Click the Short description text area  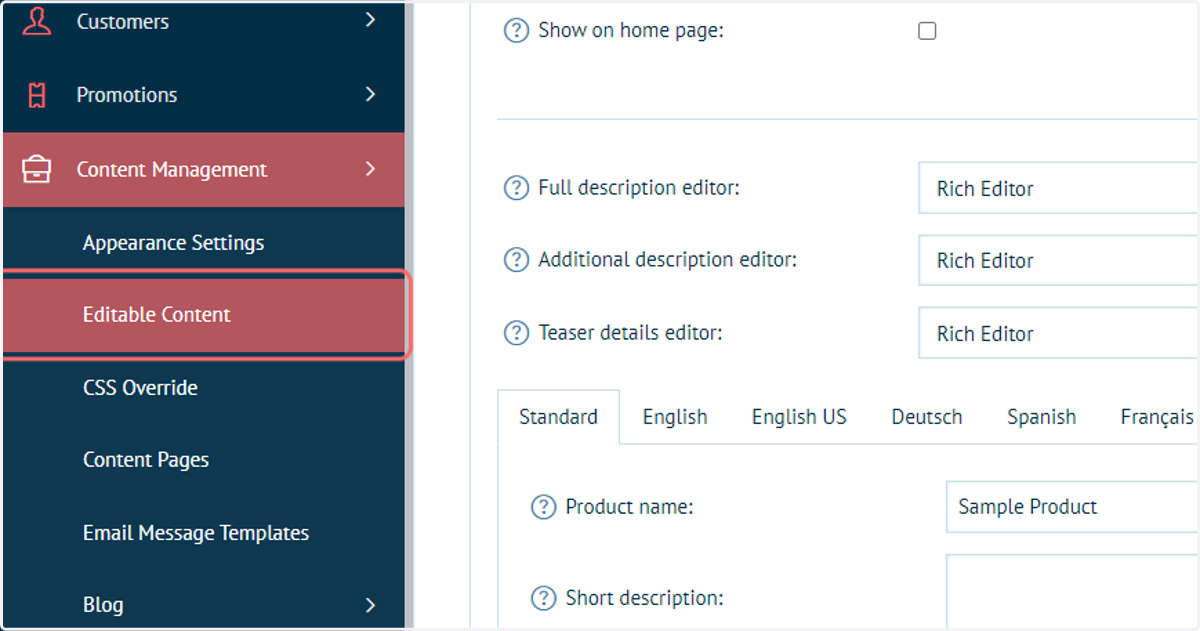point(1072,592)
